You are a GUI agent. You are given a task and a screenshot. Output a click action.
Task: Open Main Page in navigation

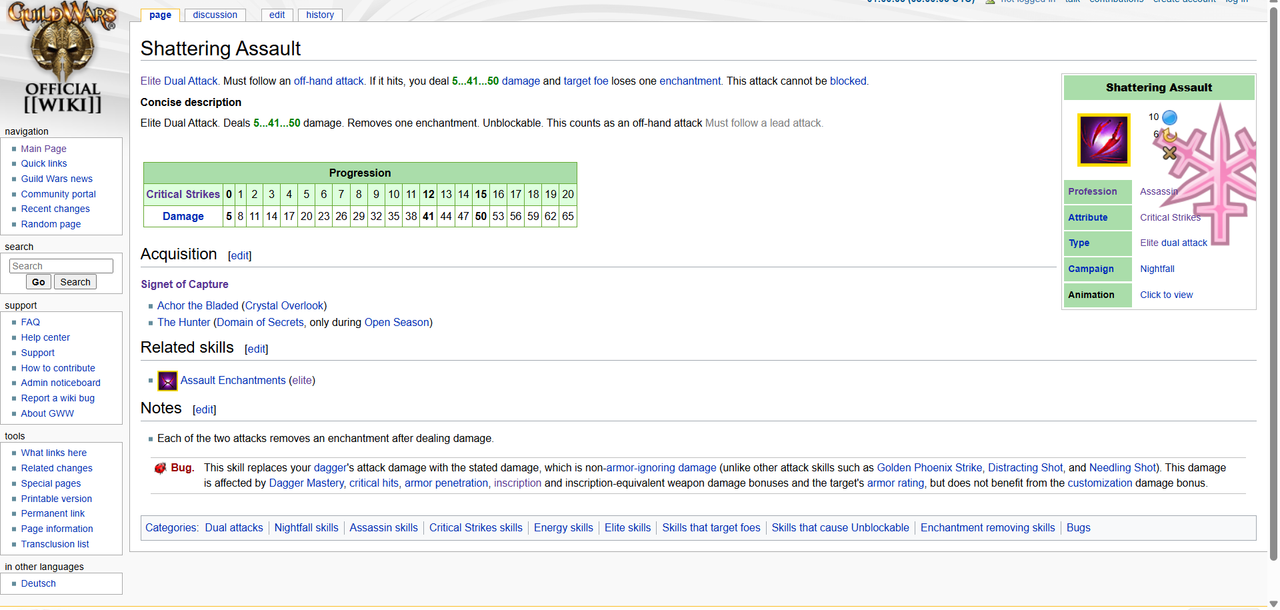tap(44, 148)
